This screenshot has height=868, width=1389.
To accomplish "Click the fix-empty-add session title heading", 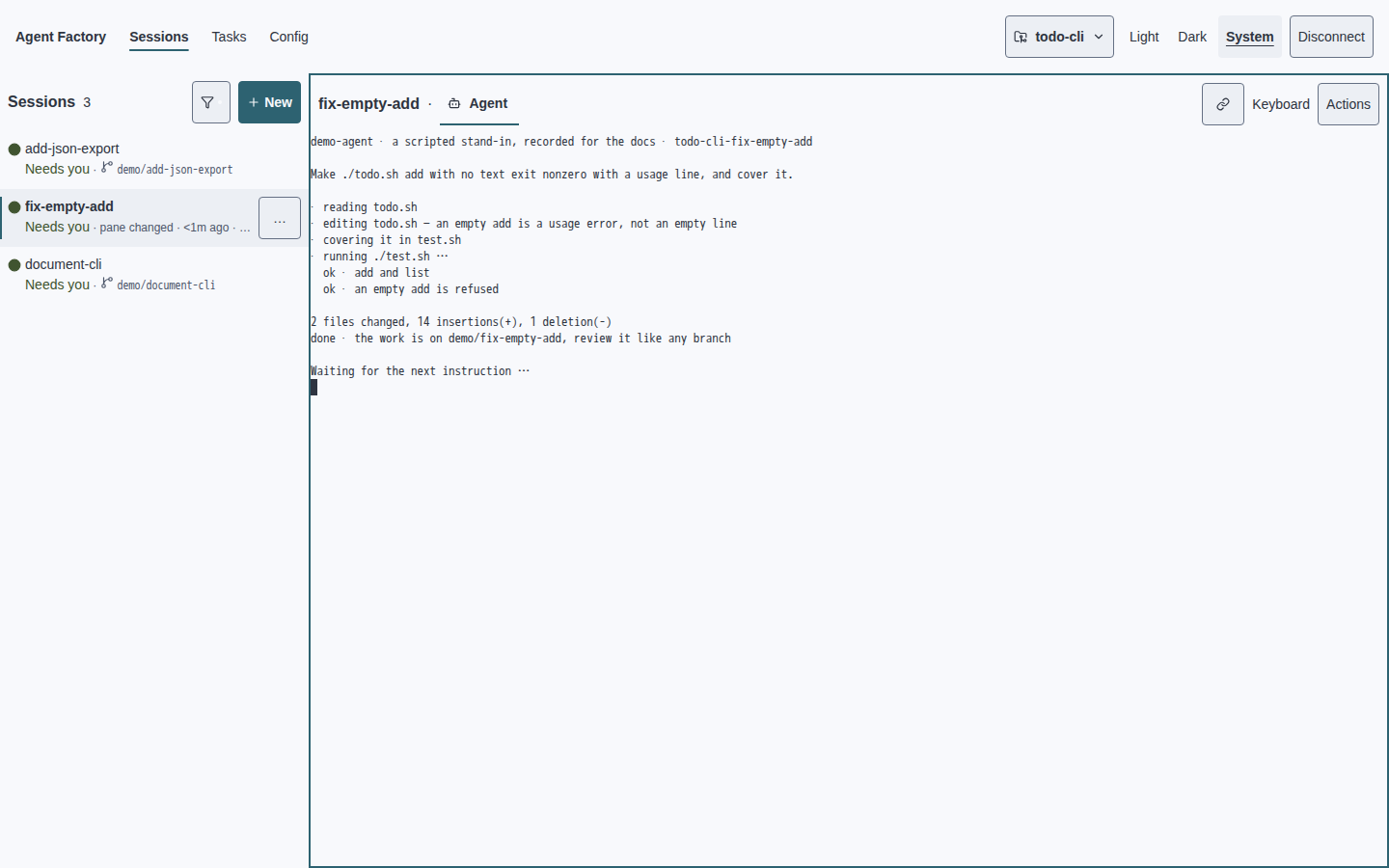I will tap(368, 103).
